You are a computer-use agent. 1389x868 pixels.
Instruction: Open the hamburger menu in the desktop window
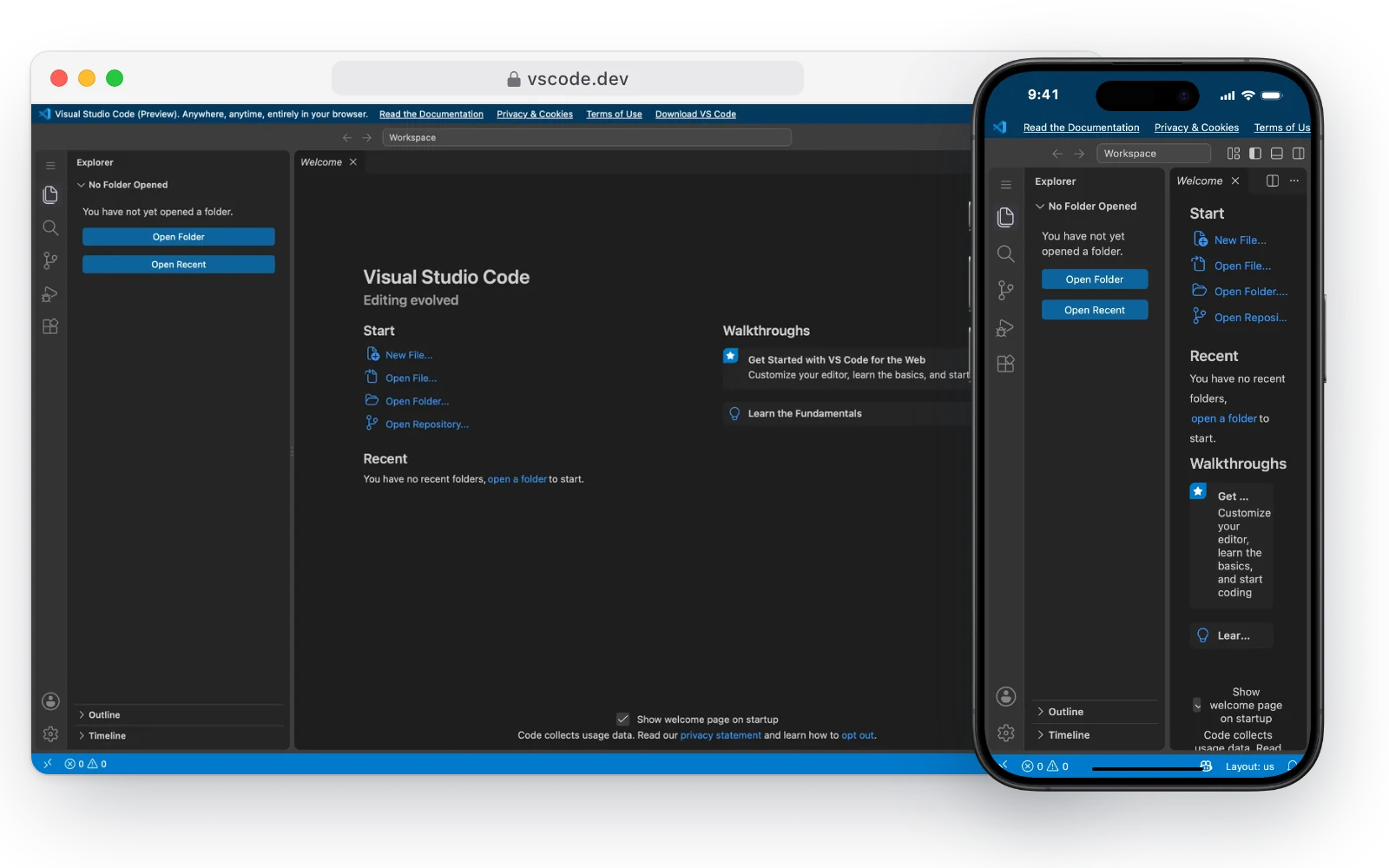pos(50,165)
